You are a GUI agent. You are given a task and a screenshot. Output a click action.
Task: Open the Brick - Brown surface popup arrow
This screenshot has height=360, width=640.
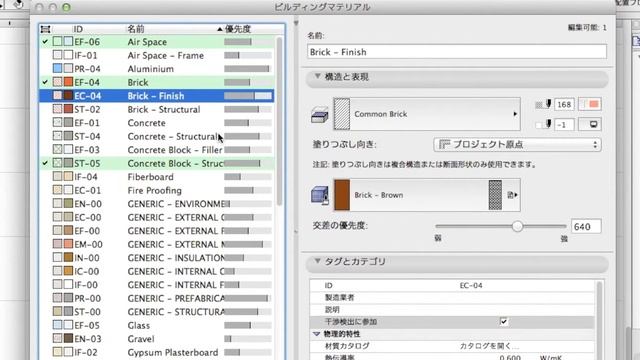(513, 195)
